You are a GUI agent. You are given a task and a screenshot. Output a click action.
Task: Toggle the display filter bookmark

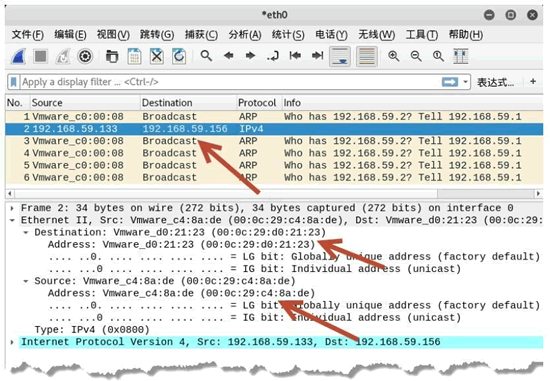[x=14, y=82]
